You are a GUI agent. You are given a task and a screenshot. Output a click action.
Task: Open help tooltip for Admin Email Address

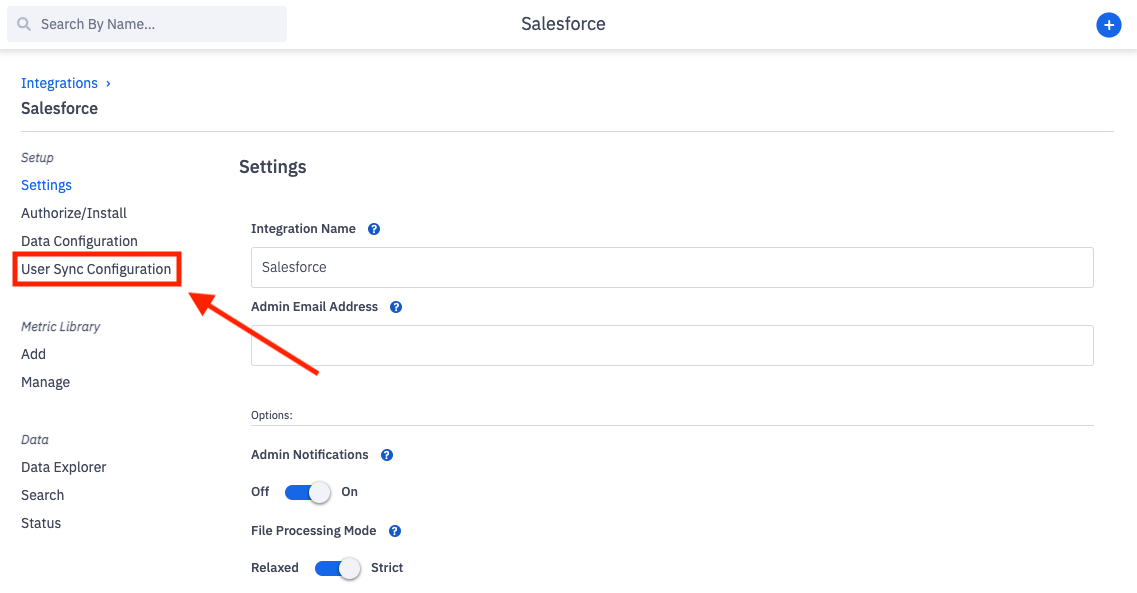[x=396, y=307]
